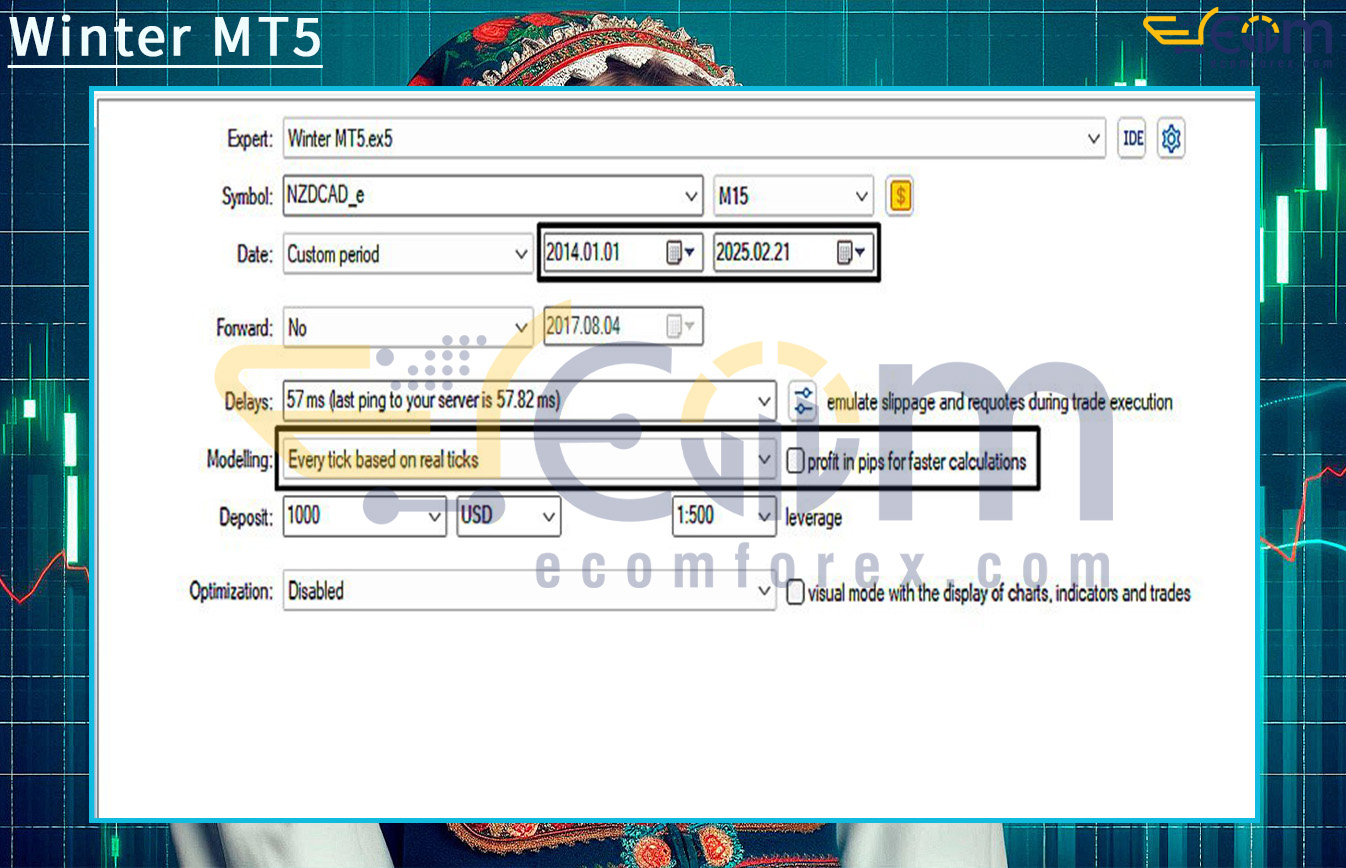The height and width of the screenshot is (868, 1346).
Task: Enable visual mode with charts display
Action: tap(795, 593)
